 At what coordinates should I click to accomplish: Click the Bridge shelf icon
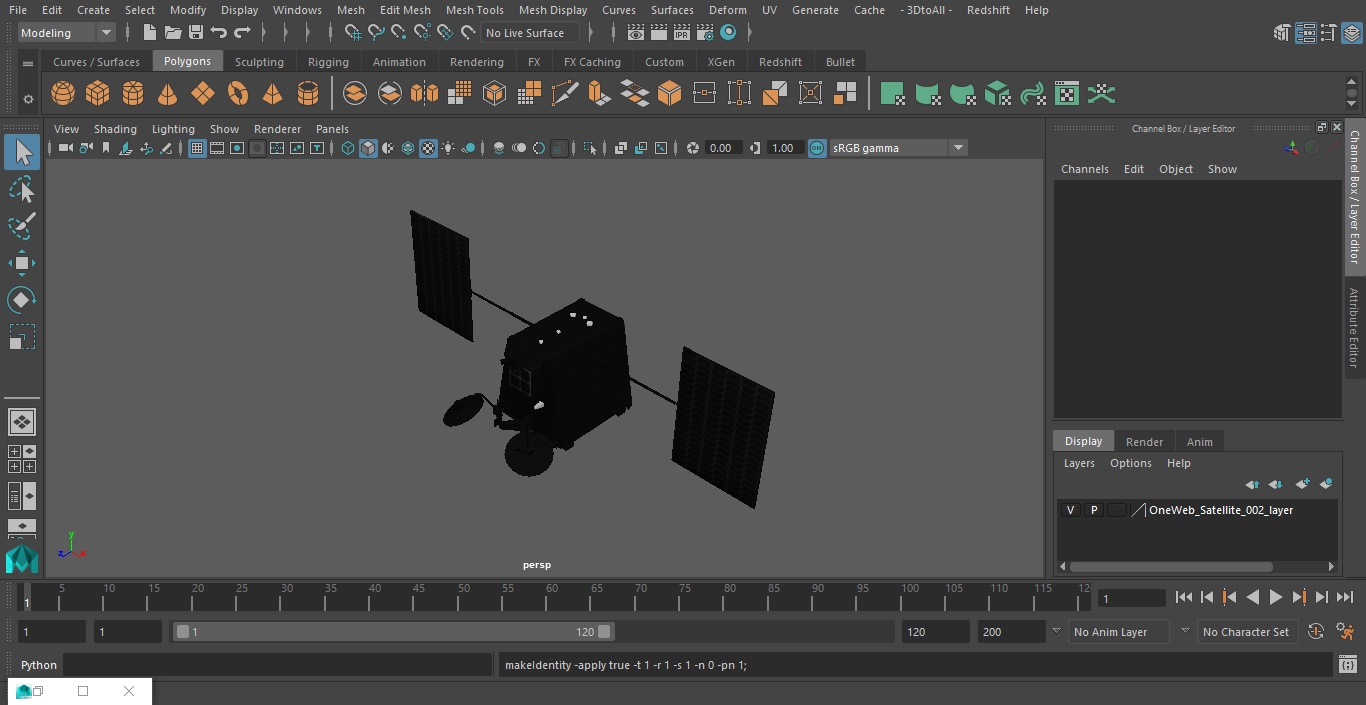[635, 94]
